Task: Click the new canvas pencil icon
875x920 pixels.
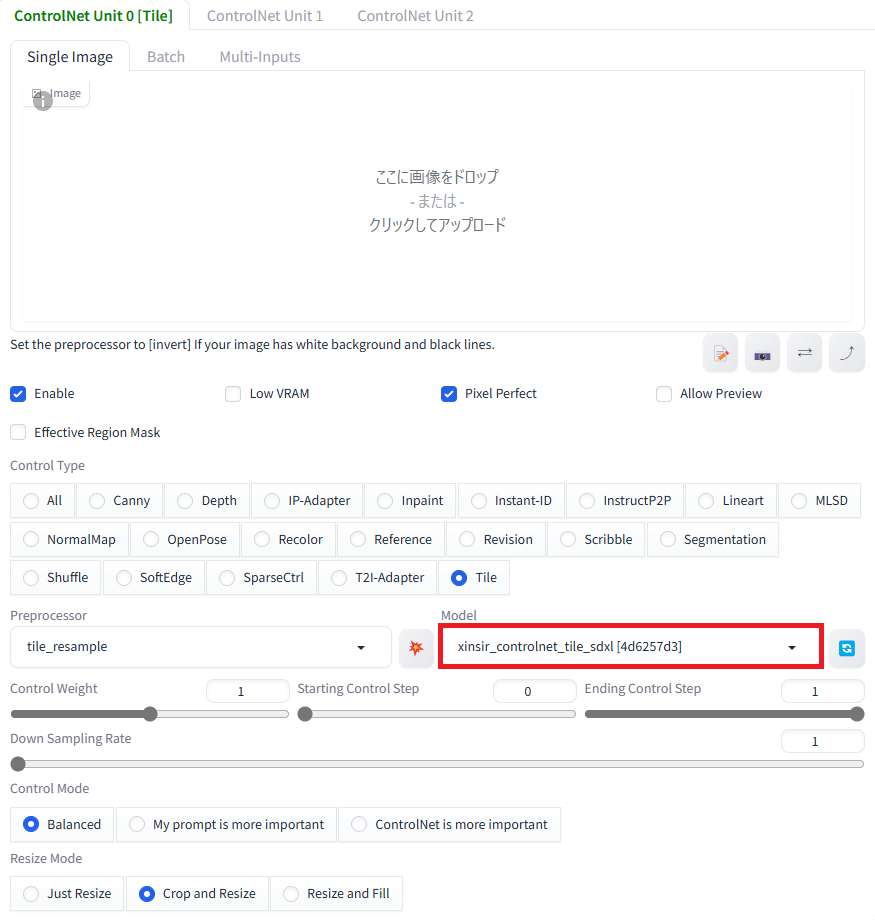Action: (x=721, y=353)
